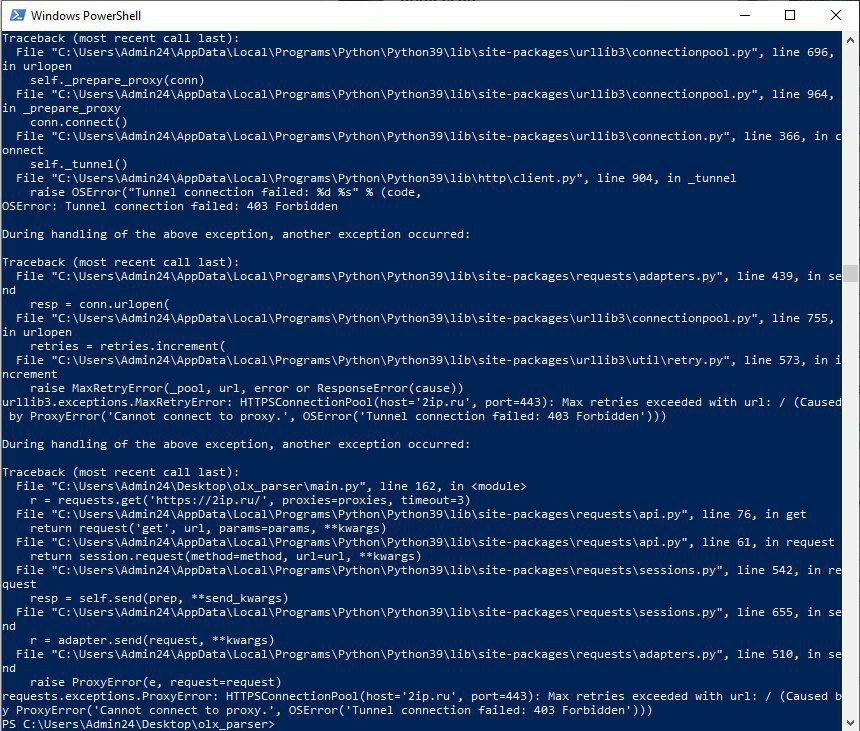860x731 pixels.
Task: Click the text "return request('get', url, params=params"
Action: click(208, 528)
